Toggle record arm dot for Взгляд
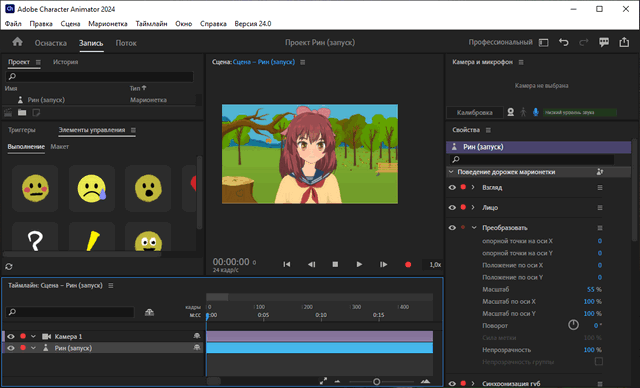The width and height of the screenshot is (640, 388). click(463, 187)
